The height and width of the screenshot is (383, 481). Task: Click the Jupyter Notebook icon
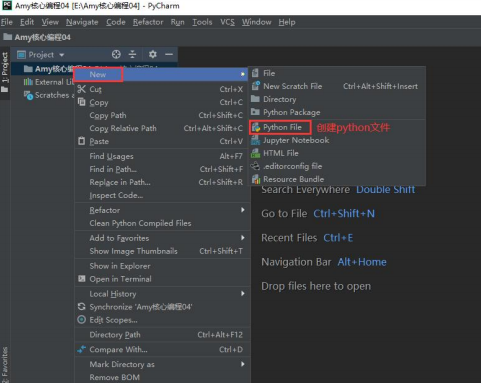[x=255, y=140]
